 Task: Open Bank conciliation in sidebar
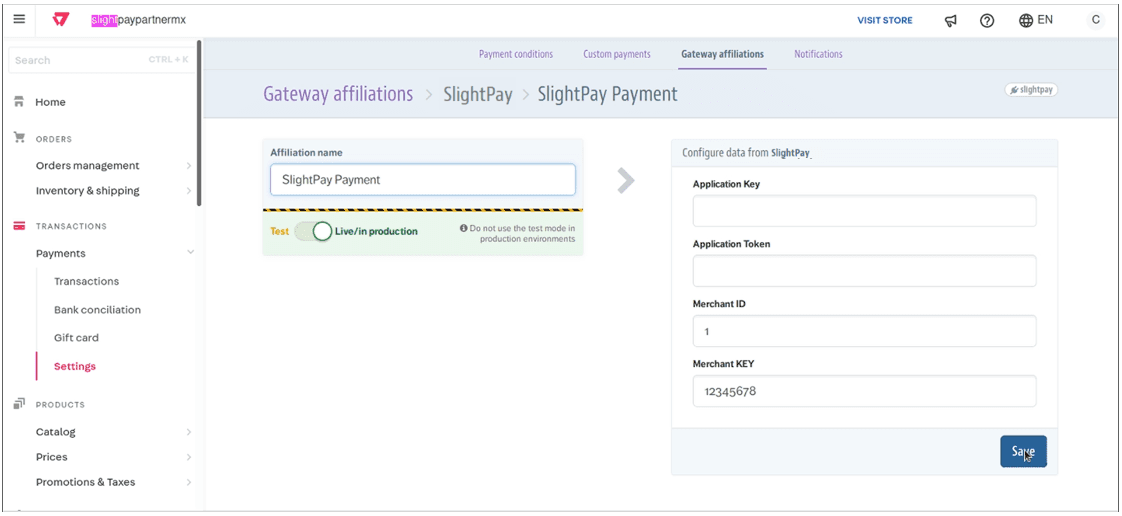(97, 310)
